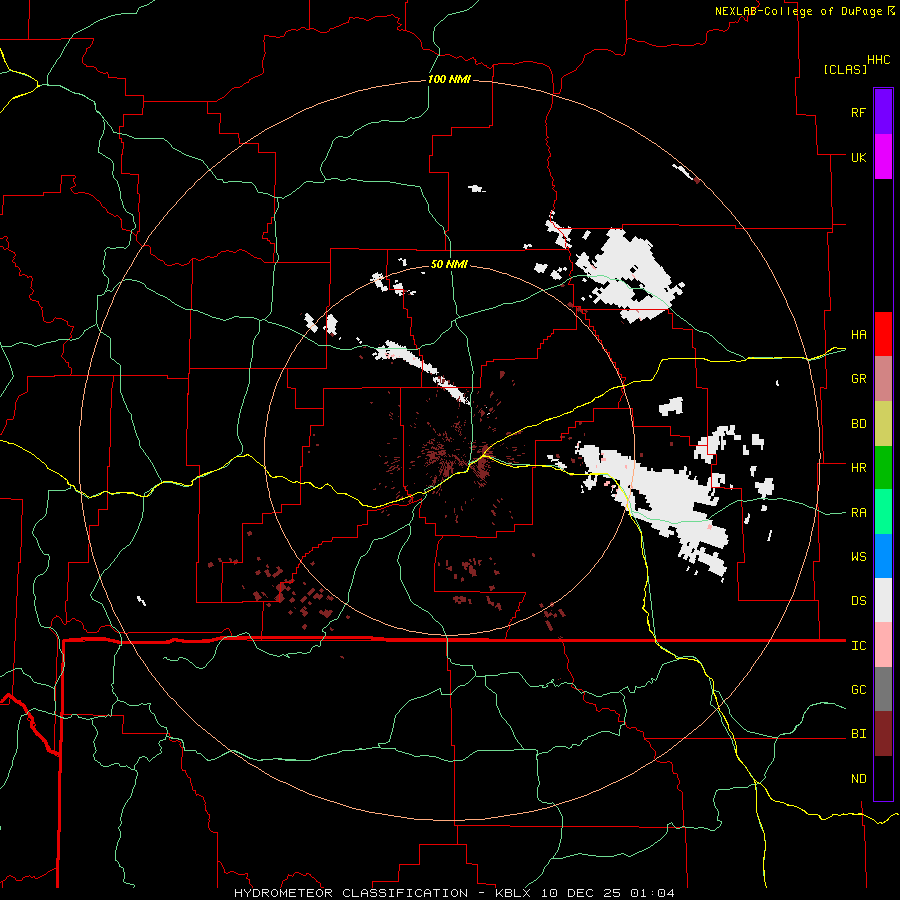Click the 'GR' legend label
The height and width of the screenshot is (900, 900).
pos(859,379)
